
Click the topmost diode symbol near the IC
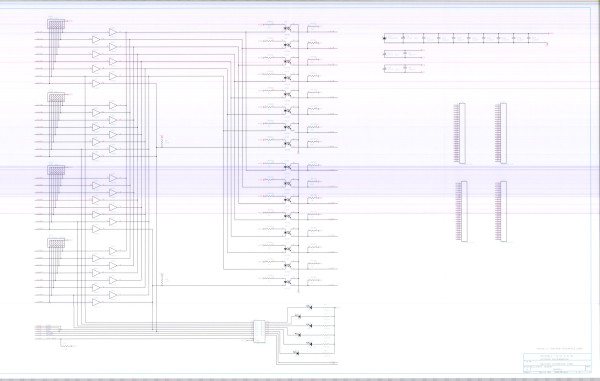(x=309, y=307)
